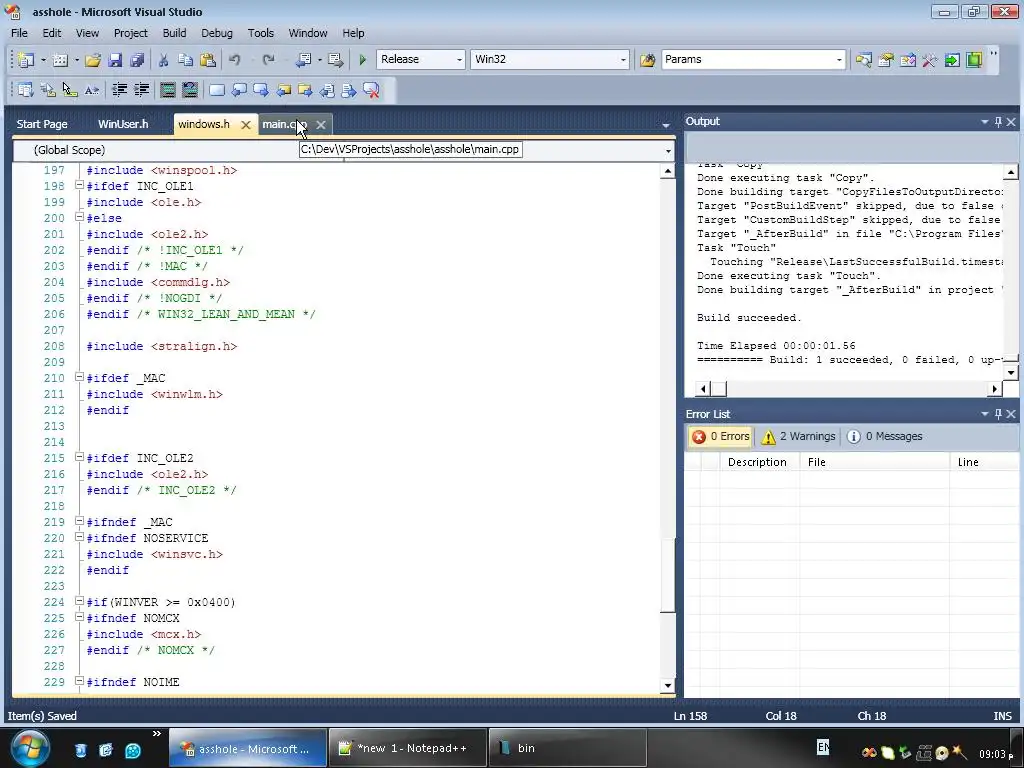This screenshot has width=1024, height=768.
Task: Toggle the 0 Messages filter
Action: [885, 436]
